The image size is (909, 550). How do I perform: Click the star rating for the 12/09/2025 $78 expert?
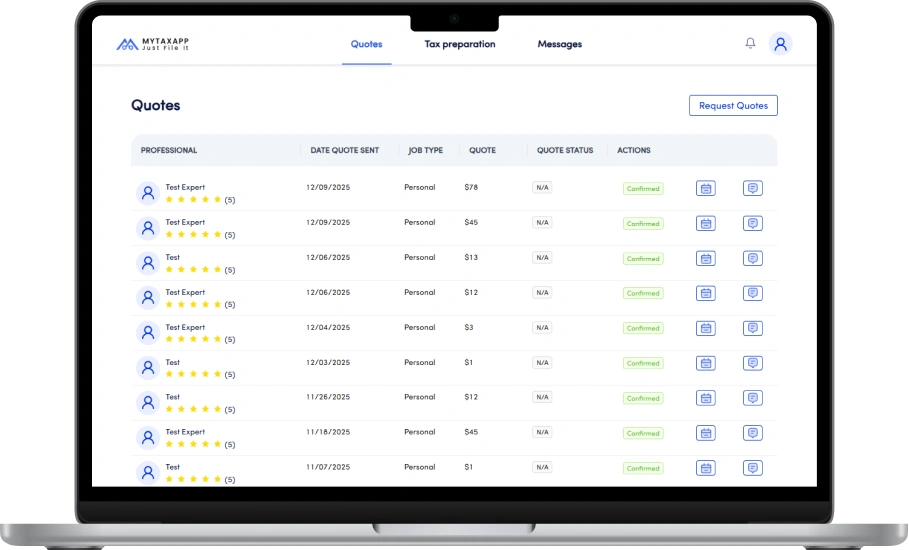coord(194,200)
